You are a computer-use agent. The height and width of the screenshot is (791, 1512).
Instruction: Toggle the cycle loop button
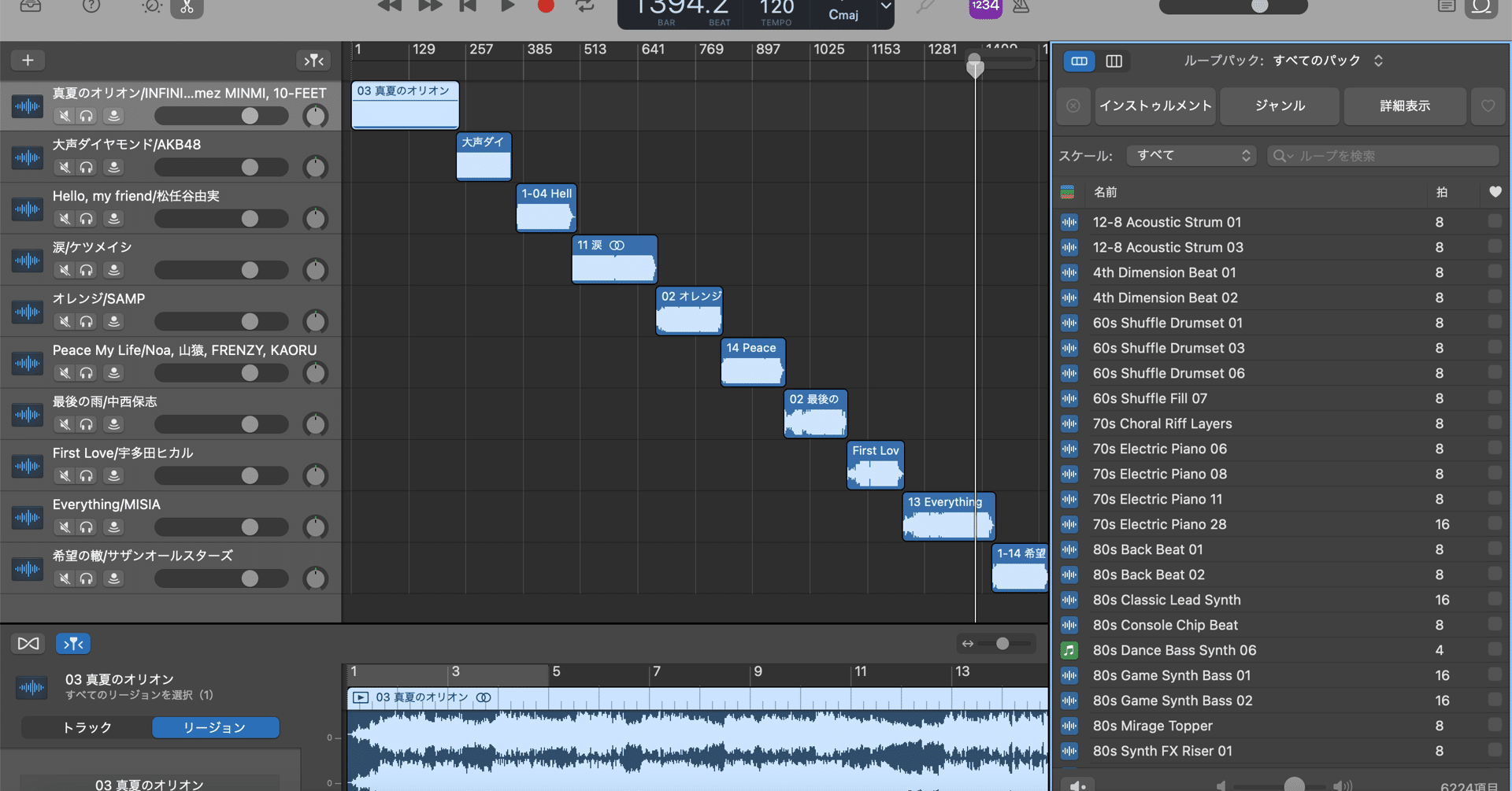(x=585, y=6)
